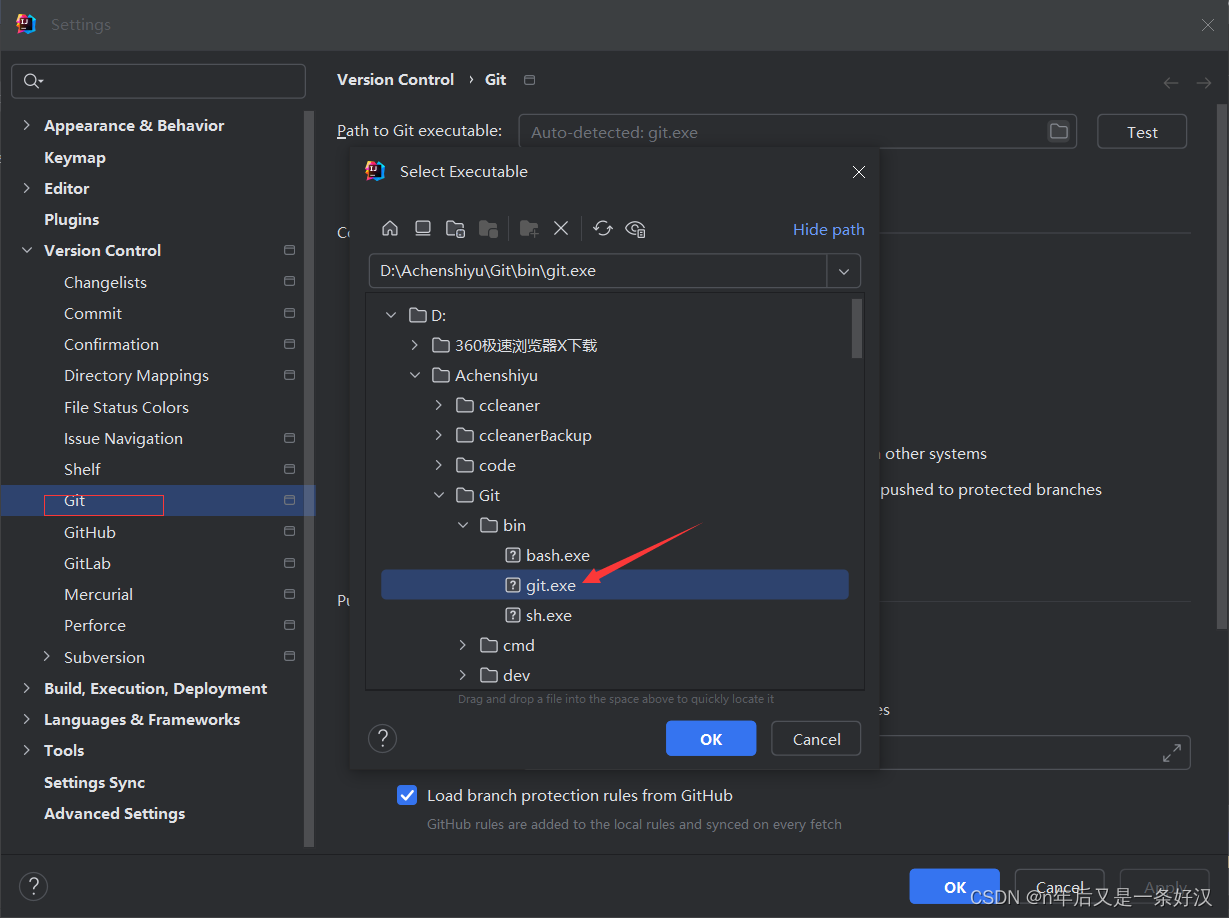1229x918 pixels.
Task: Expand Languages & Frameworks group
Action: [27, 719]
